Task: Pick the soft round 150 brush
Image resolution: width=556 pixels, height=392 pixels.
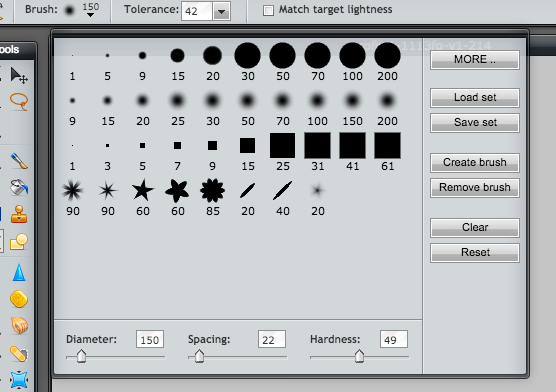Action: 352,101
